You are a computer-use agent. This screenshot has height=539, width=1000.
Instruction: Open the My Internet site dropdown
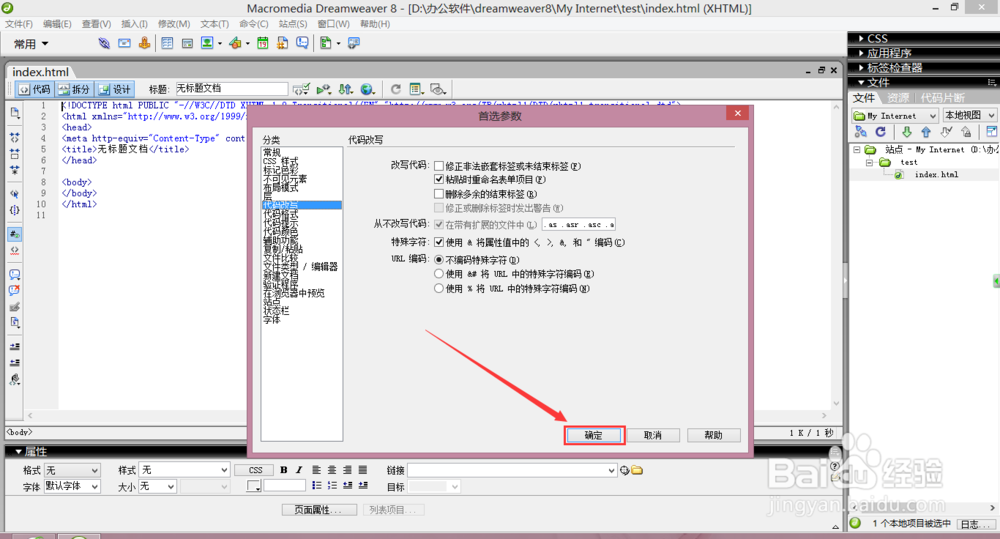[x=895, y=115]
